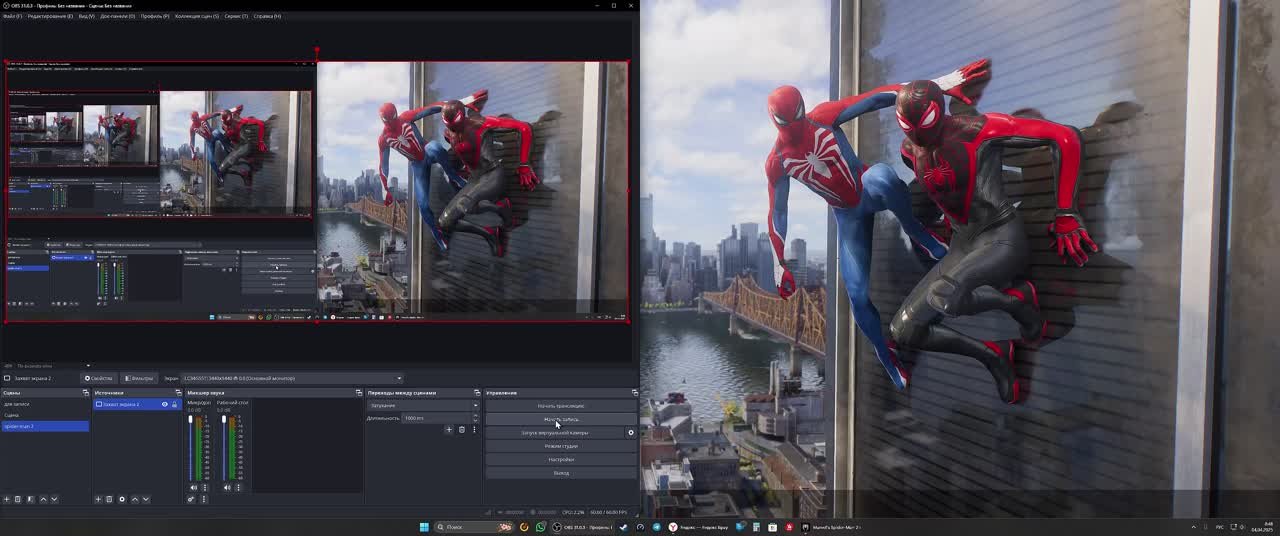Add a new scene with plus icon

6,499
